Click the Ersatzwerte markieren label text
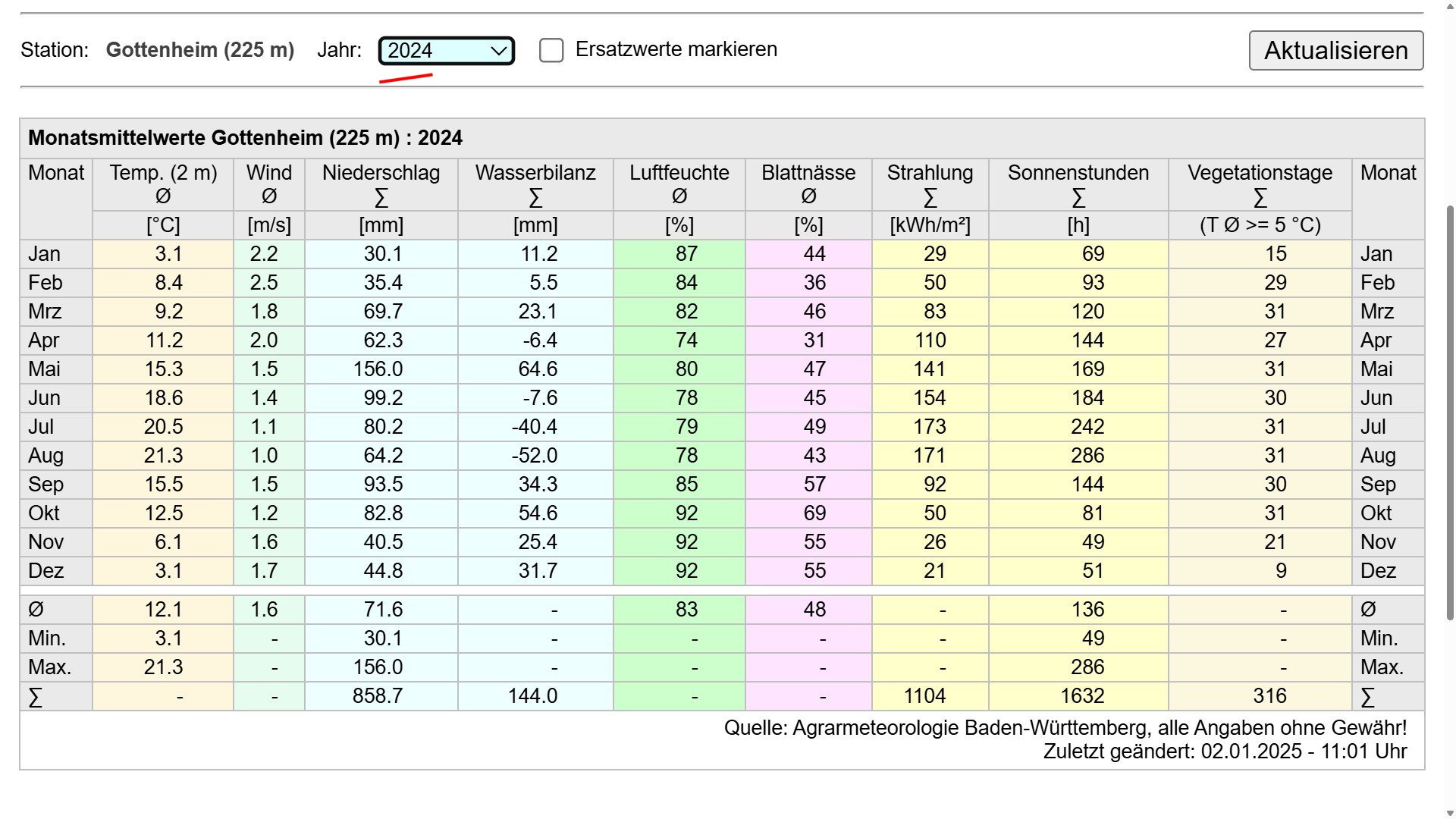Viewport: 1456px width, 819px height. pyautogui.click(x=676, y=49)
